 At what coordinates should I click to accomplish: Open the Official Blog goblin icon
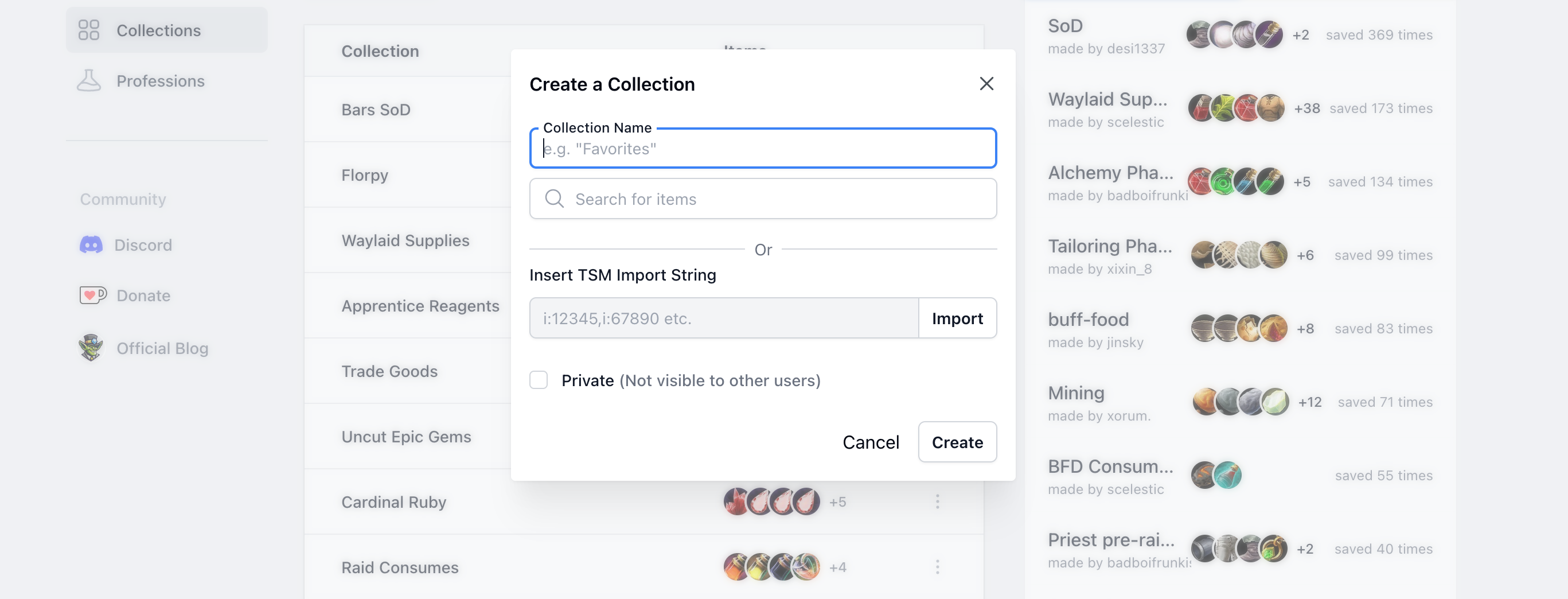coord(91,348)
